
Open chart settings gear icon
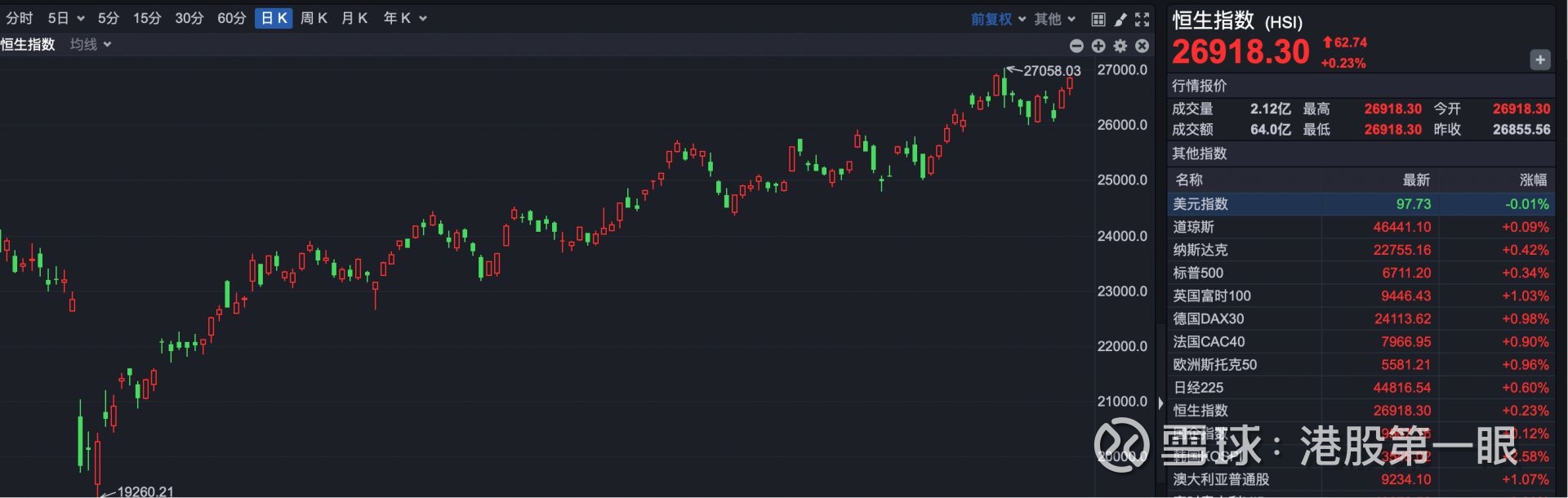point(1120,46)
